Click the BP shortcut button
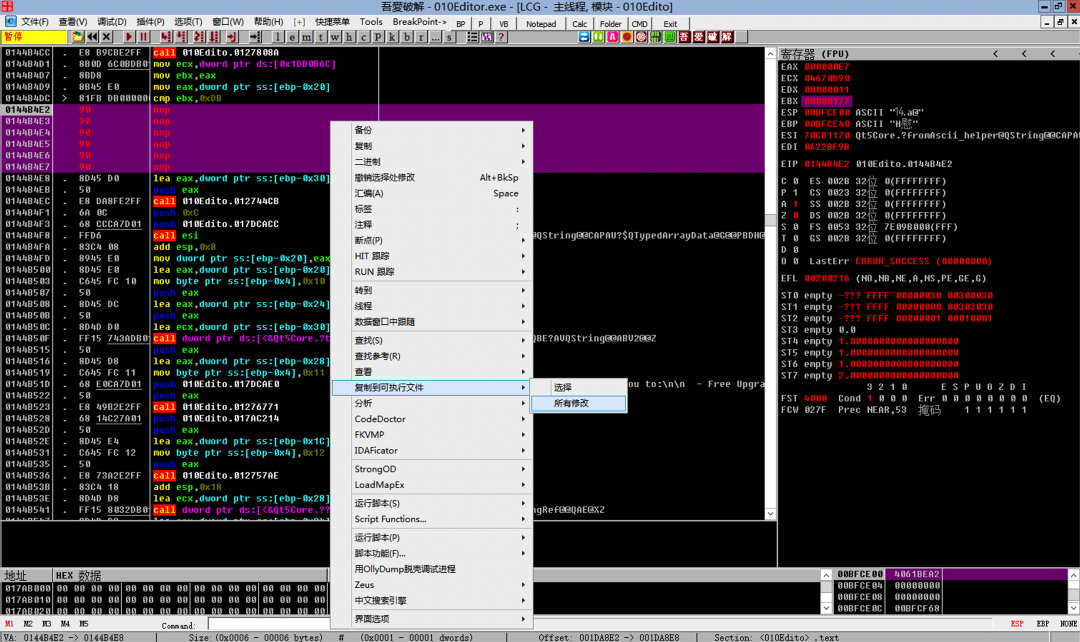Screen dimensions: 1080x642 461,23
